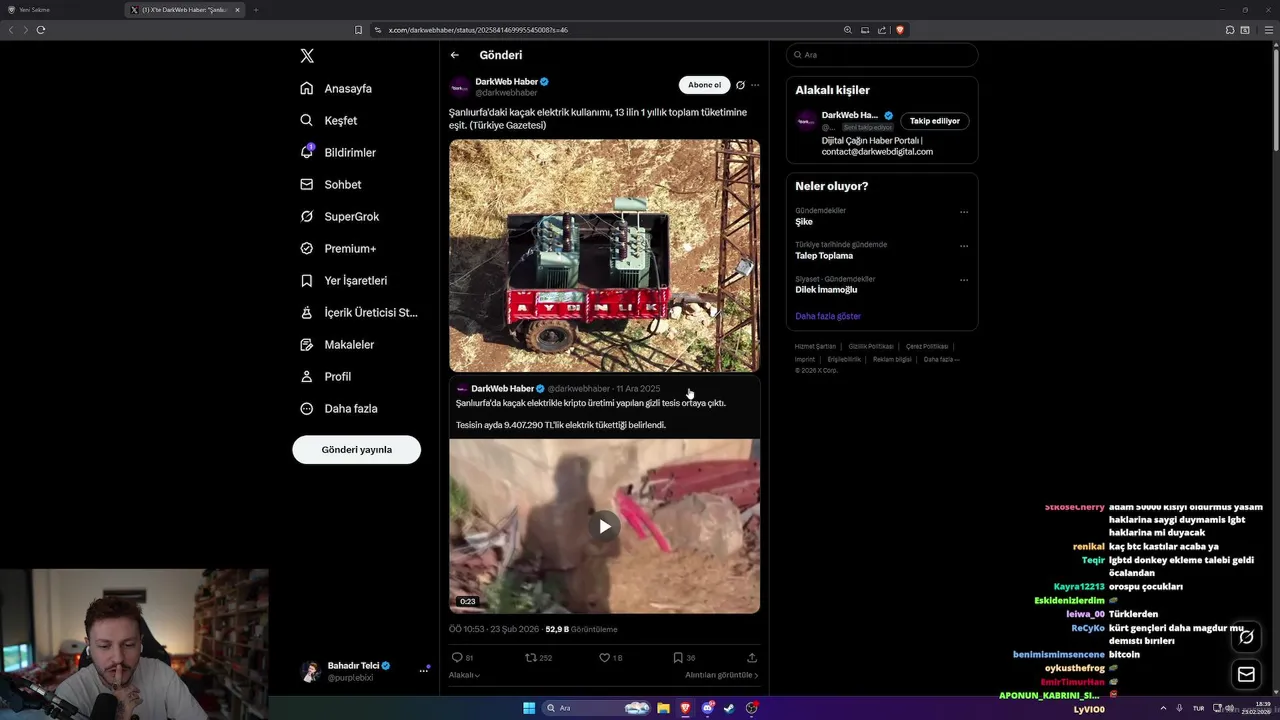Click the browser back arrow

[11, 30]
